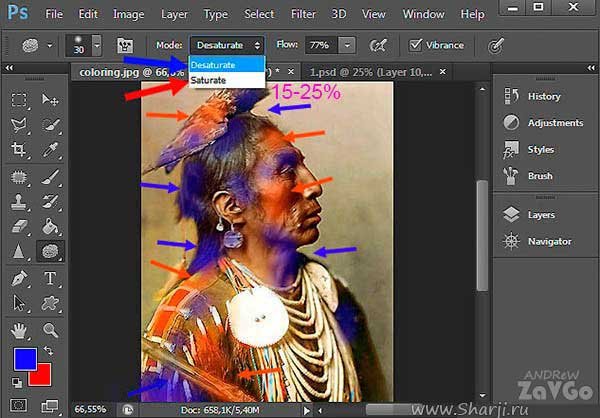Pick the Eyedropper tool

click(x=49, y=150)
